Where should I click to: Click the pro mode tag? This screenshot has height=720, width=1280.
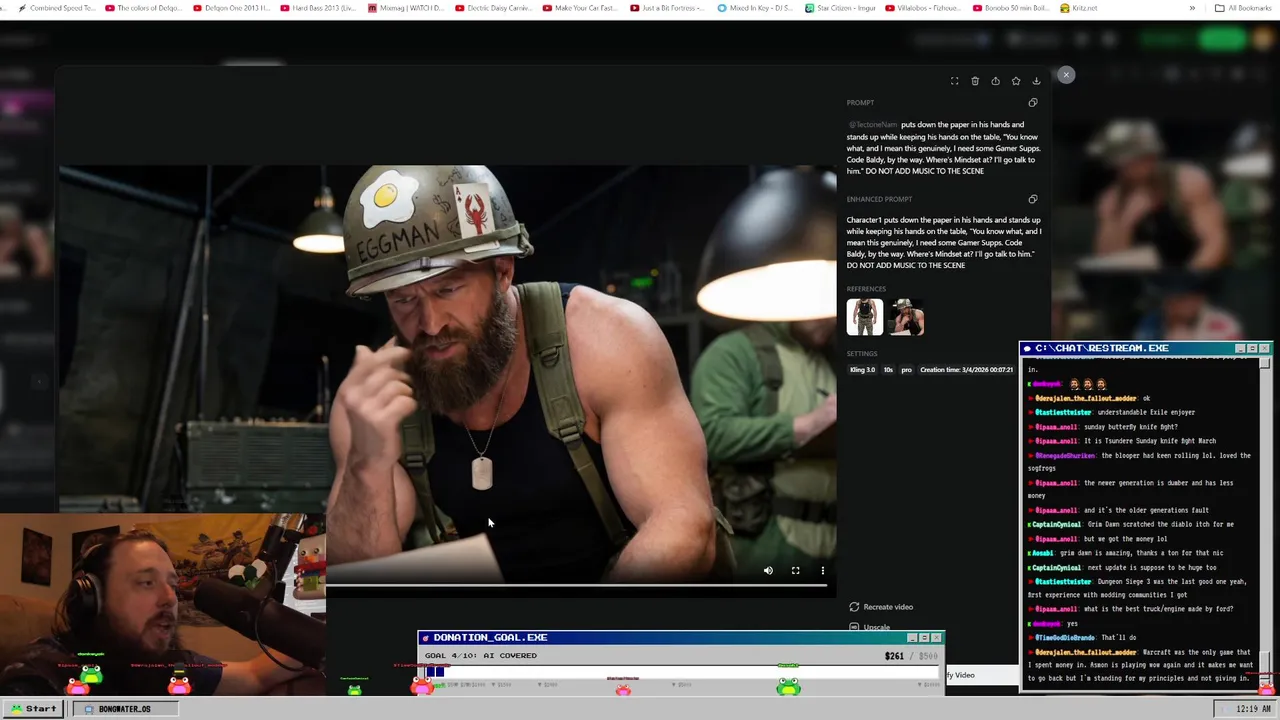[x=906, y=370]
